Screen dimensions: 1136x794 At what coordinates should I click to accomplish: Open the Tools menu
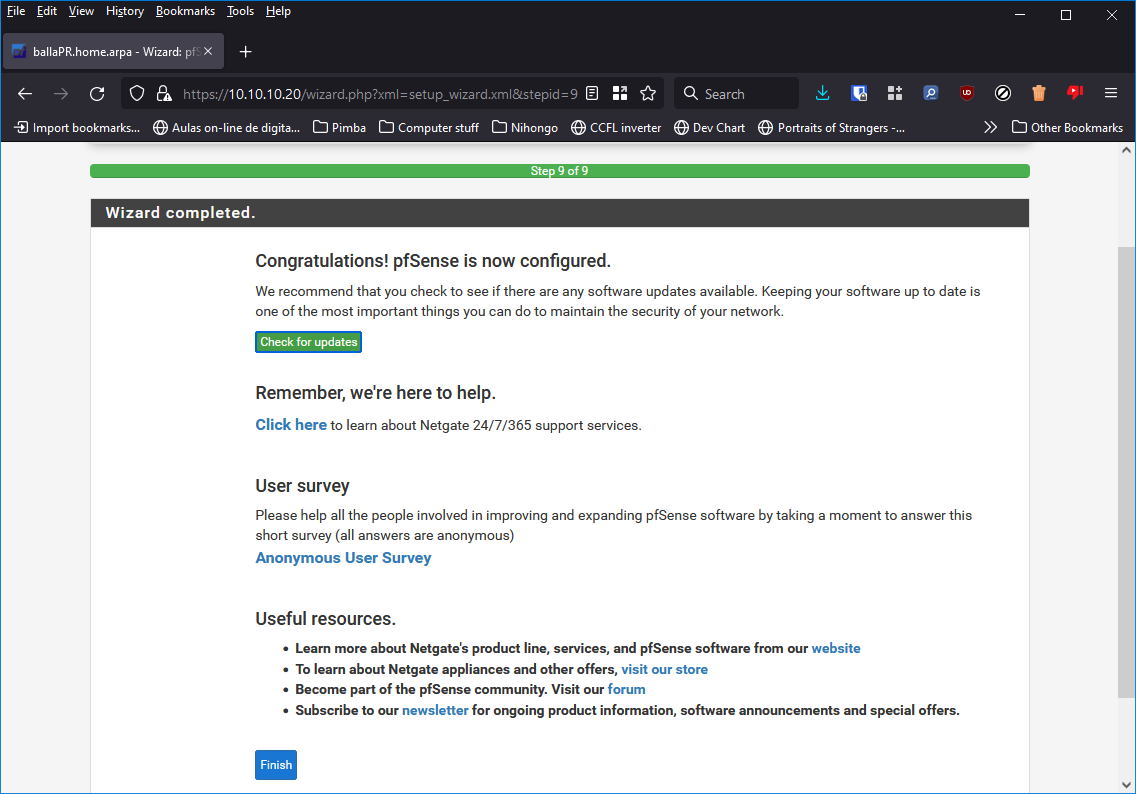240,11
